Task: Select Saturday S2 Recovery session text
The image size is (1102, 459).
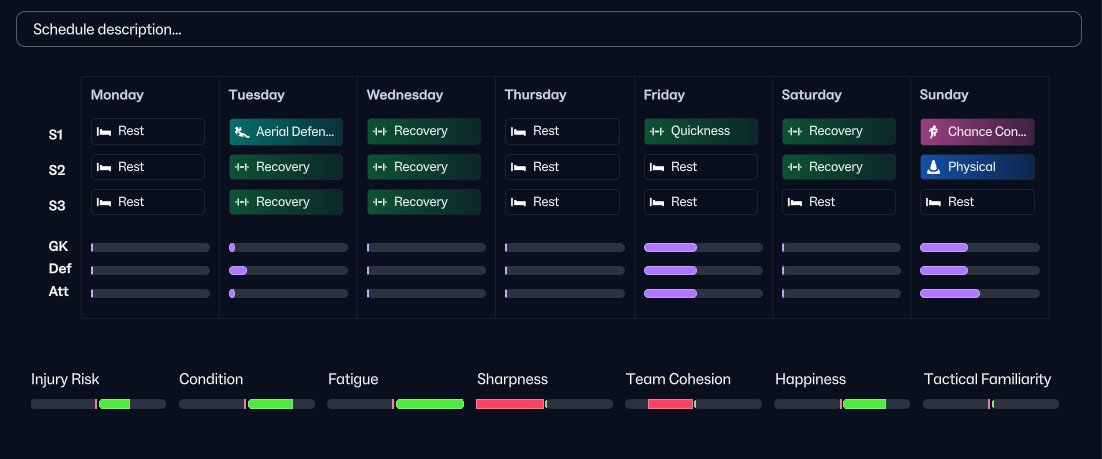Action: (x=836, y=167)
